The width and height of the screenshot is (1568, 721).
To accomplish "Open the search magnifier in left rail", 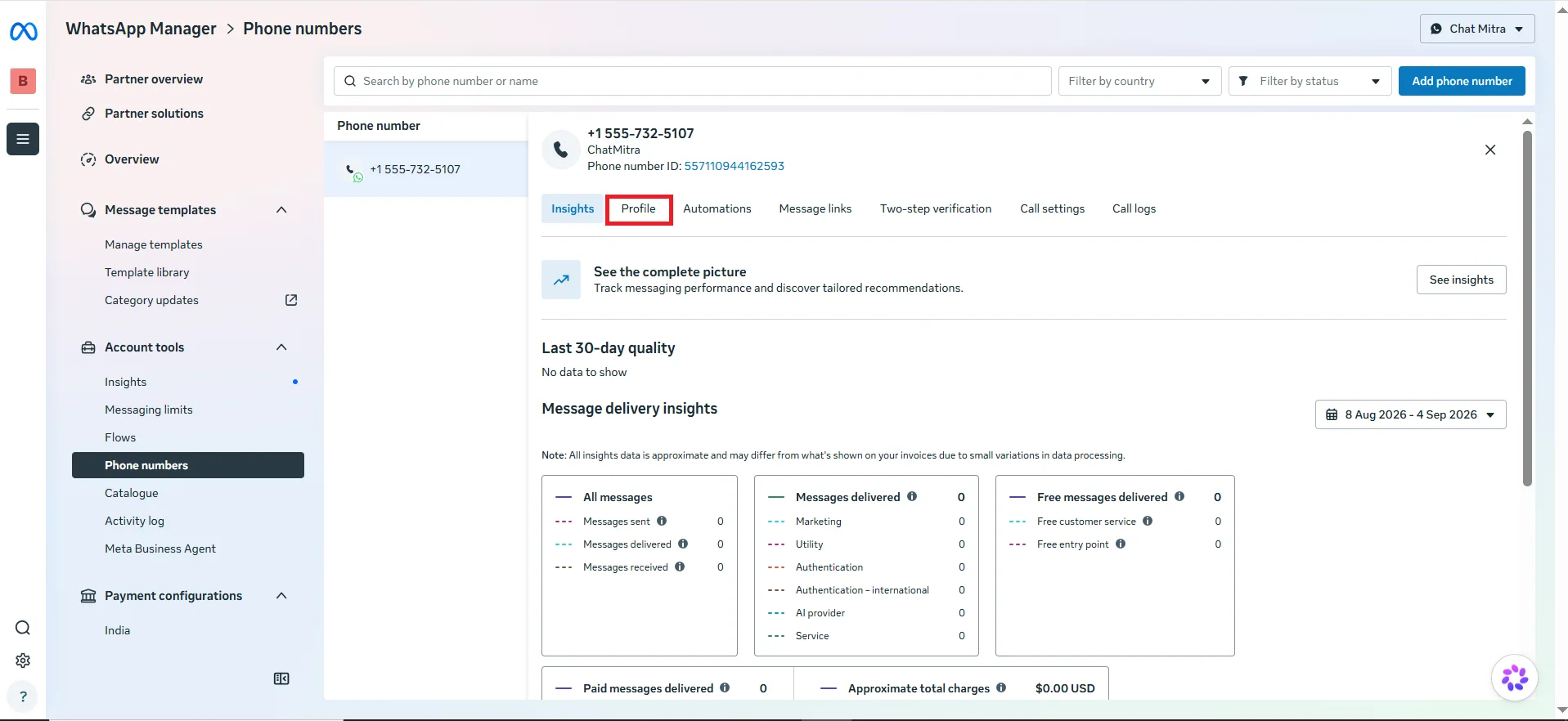I will tap(23, 628).
